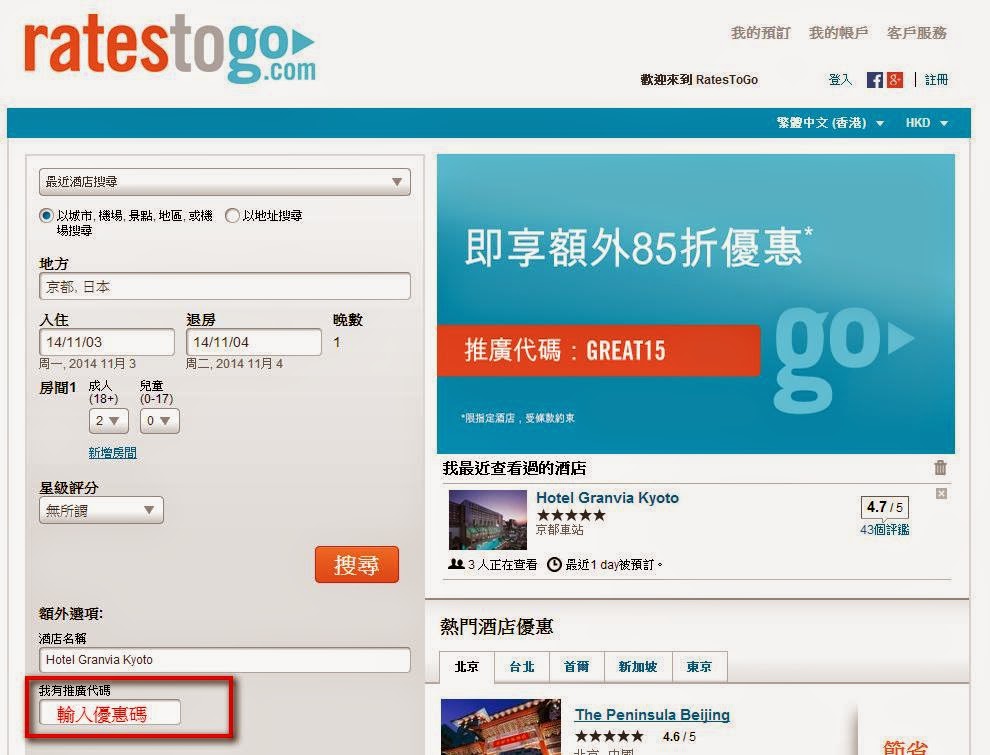Select the 以地址搜尋 radio button
This screenshot has width=990, height=755.
point(232,215)
